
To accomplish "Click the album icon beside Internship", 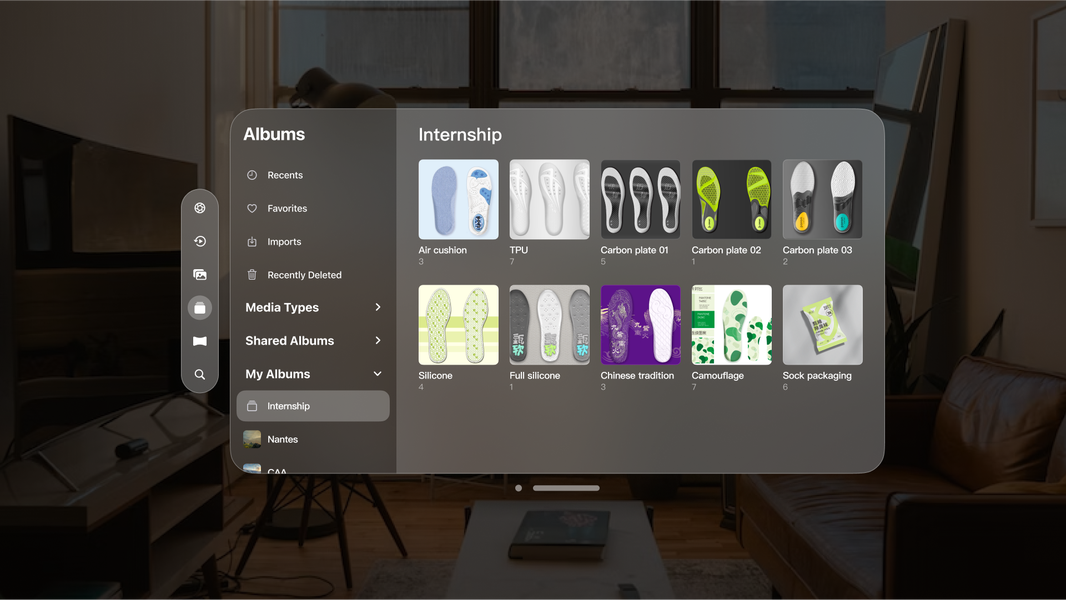I will (x=252, y=406).
